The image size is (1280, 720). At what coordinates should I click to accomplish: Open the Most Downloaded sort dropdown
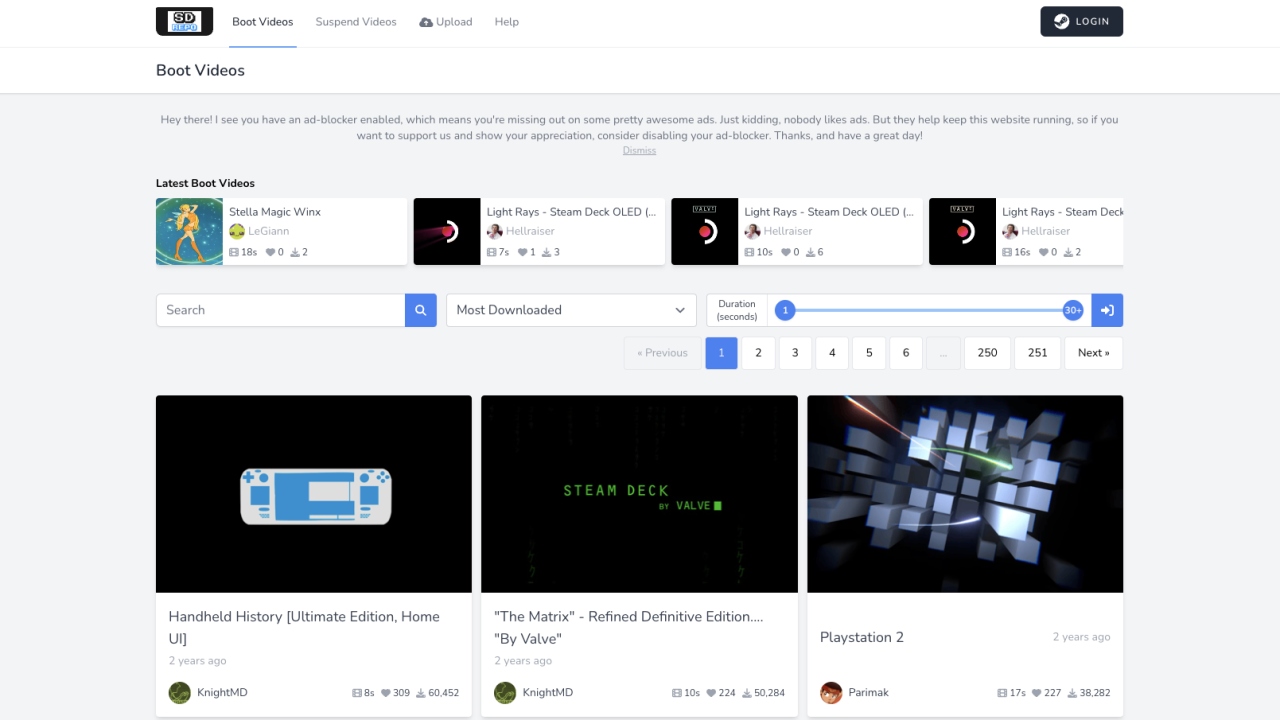pos(571,310)
